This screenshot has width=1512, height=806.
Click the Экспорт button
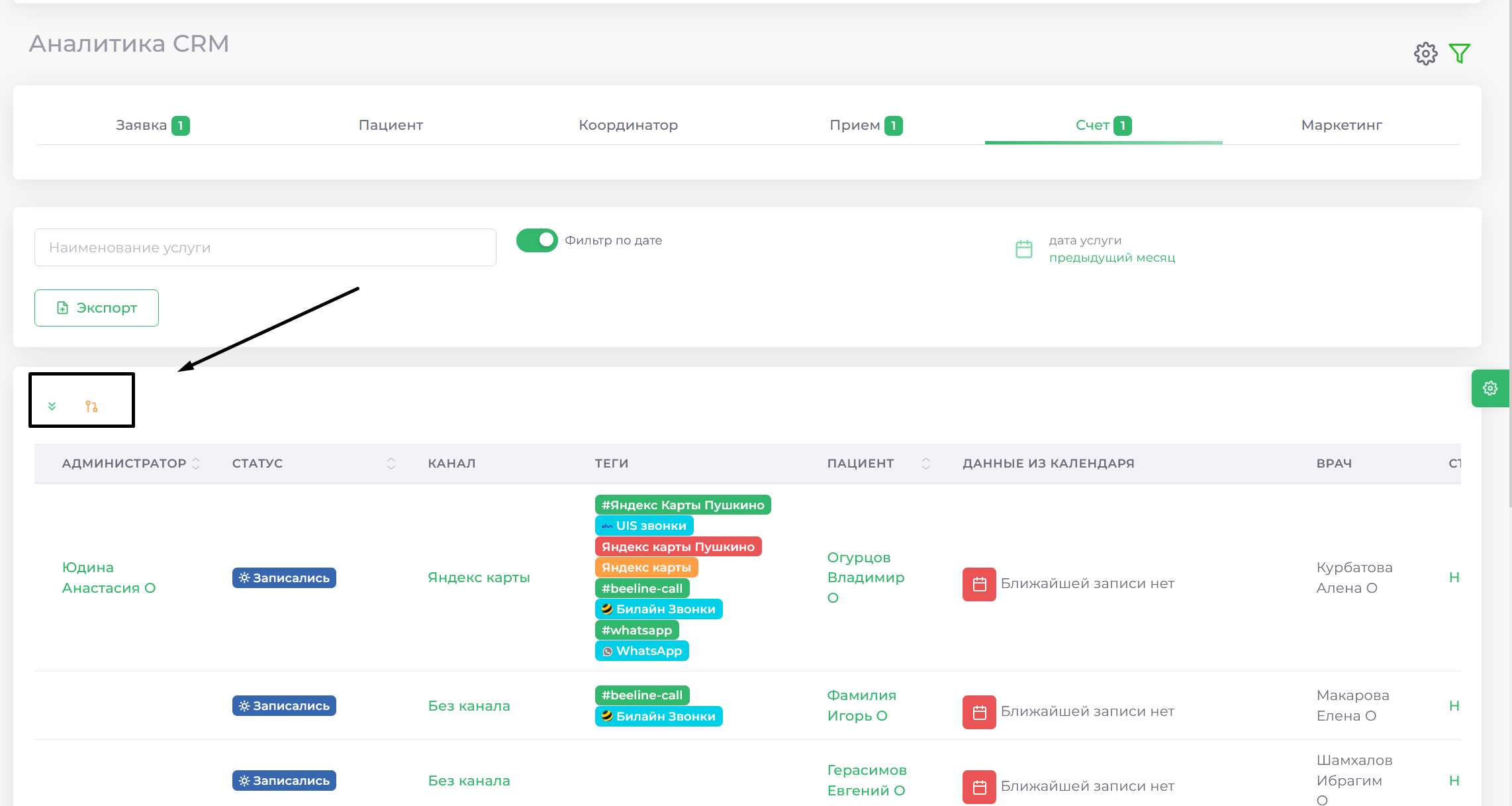pos(98,307)
